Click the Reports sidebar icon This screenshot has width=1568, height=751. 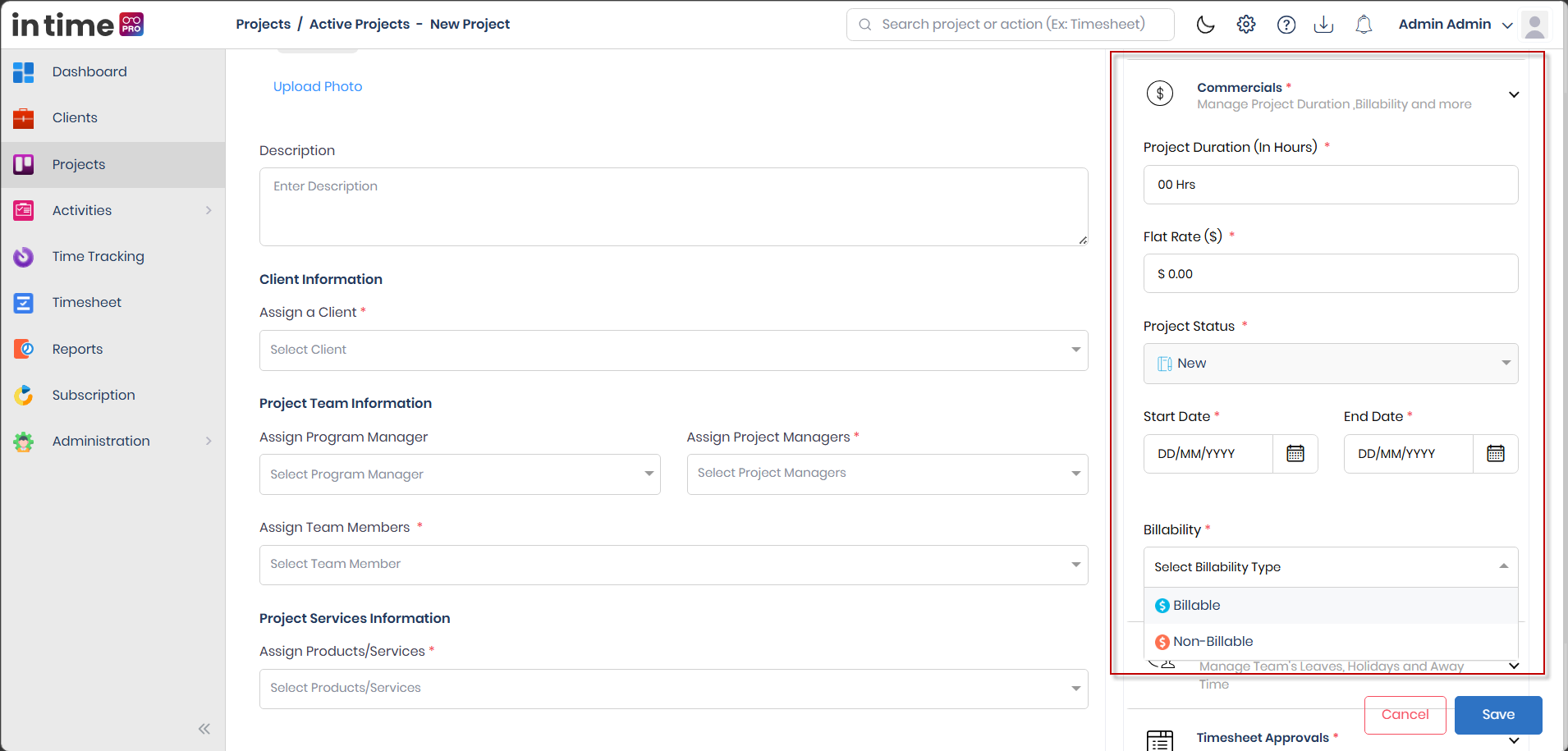point(24,349)
